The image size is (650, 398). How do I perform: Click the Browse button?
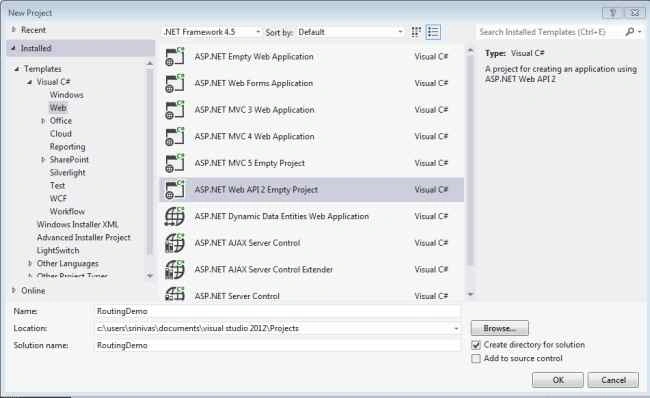[x=500, y=328]
